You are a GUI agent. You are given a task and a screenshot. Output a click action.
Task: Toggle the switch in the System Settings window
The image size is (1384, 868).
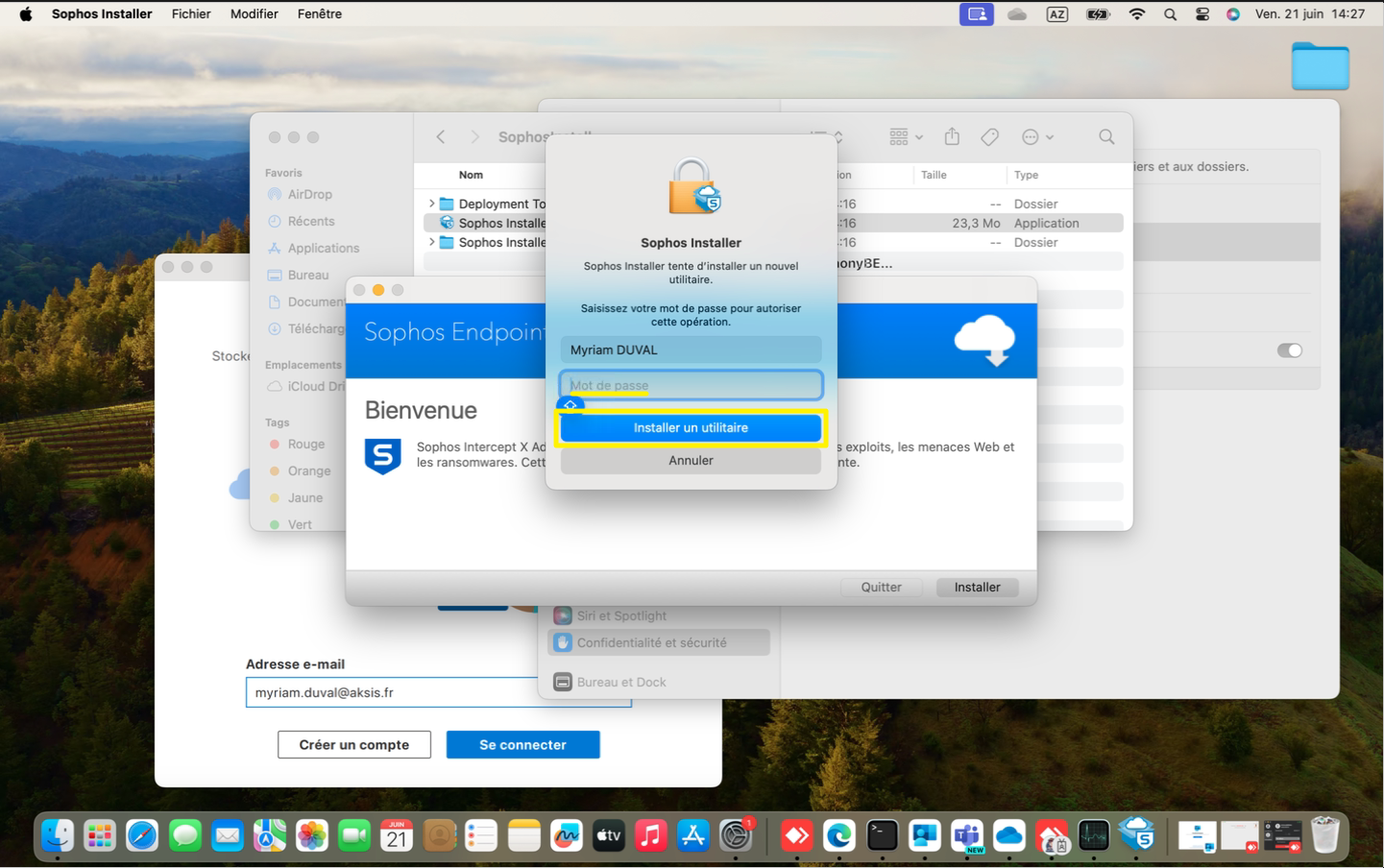pos(1290,350)
